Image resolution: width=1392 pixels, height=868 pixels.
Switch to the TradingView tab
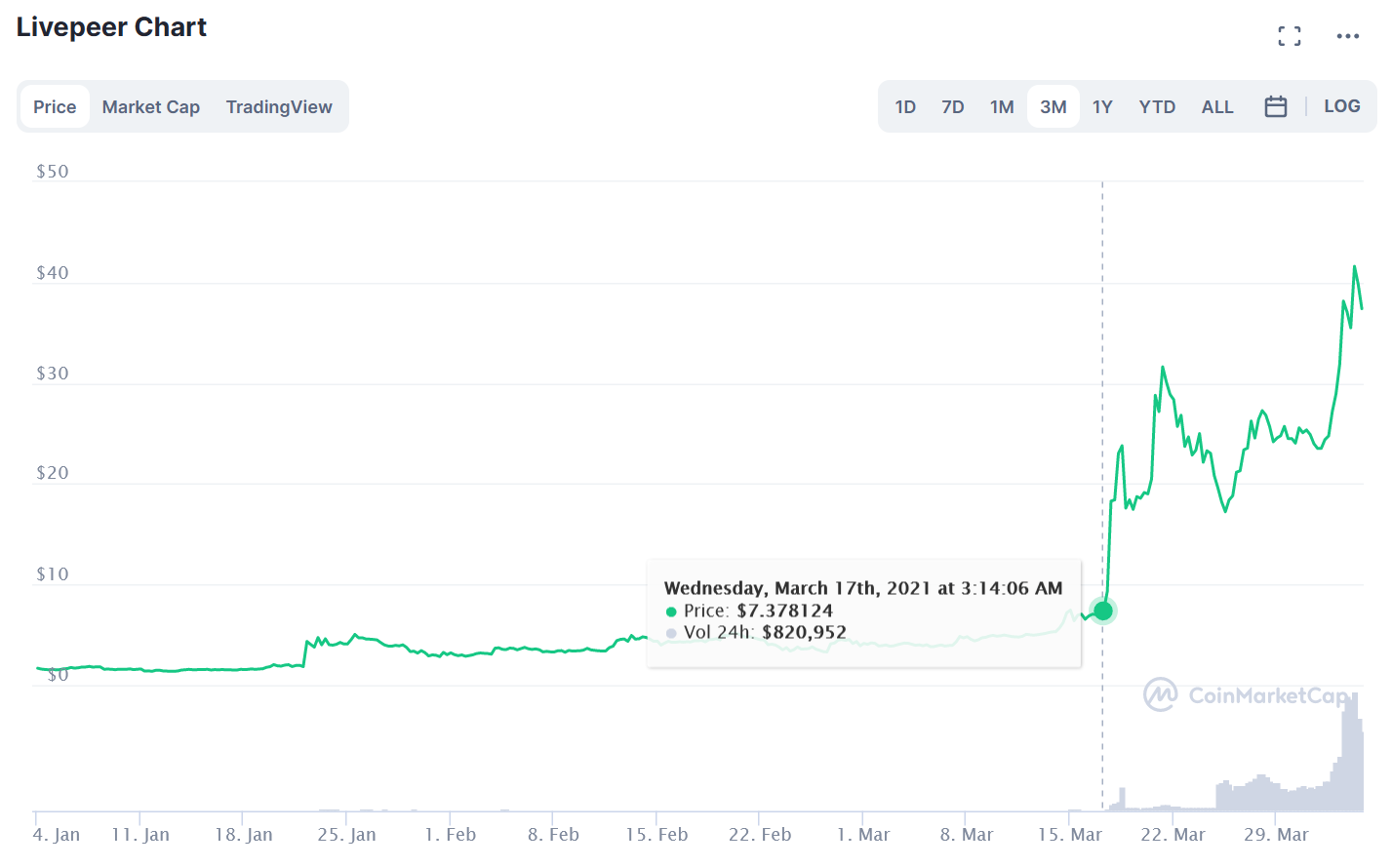coord(279,106)
